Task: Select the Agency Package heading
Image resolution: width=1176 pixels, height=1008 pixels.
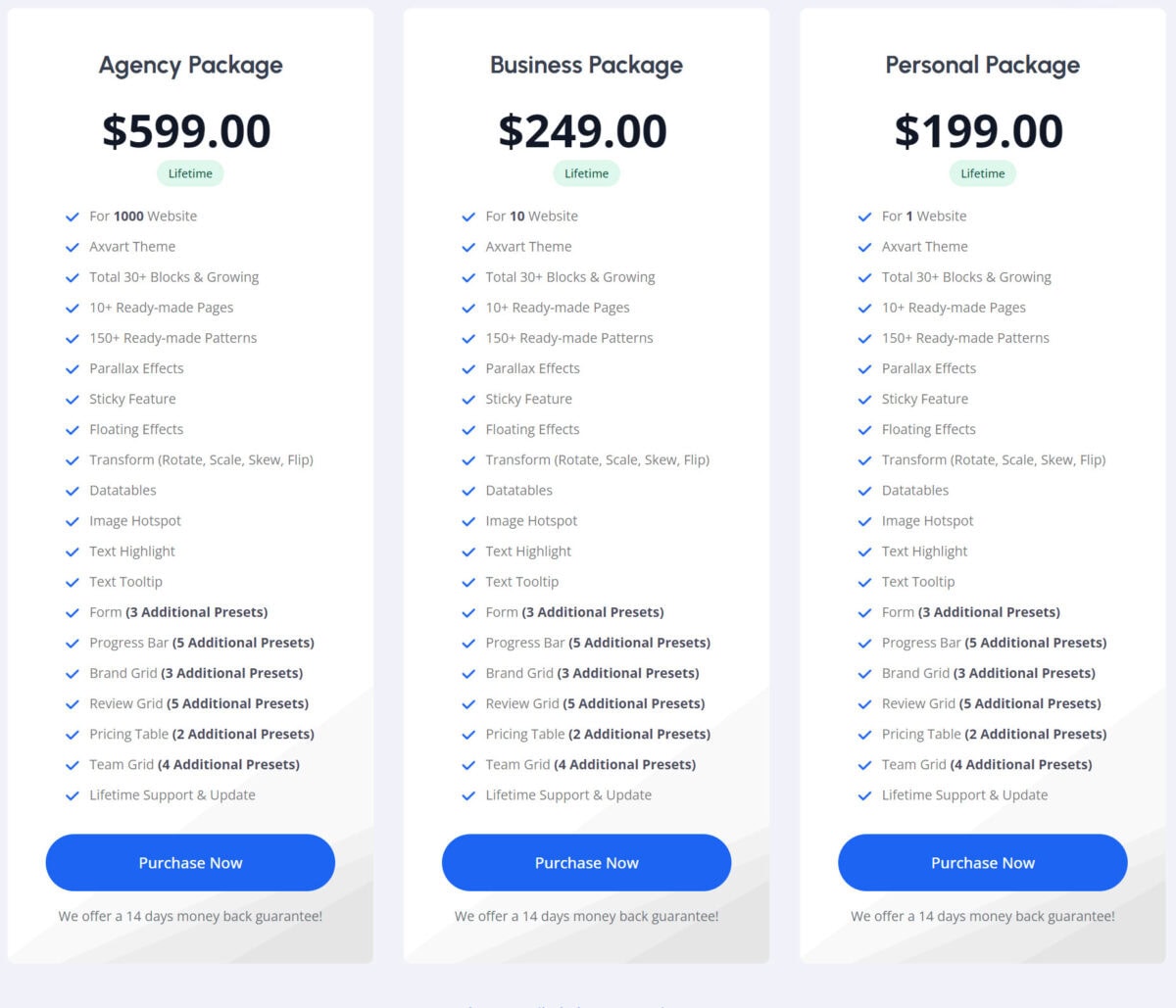Action: [190, 65]
